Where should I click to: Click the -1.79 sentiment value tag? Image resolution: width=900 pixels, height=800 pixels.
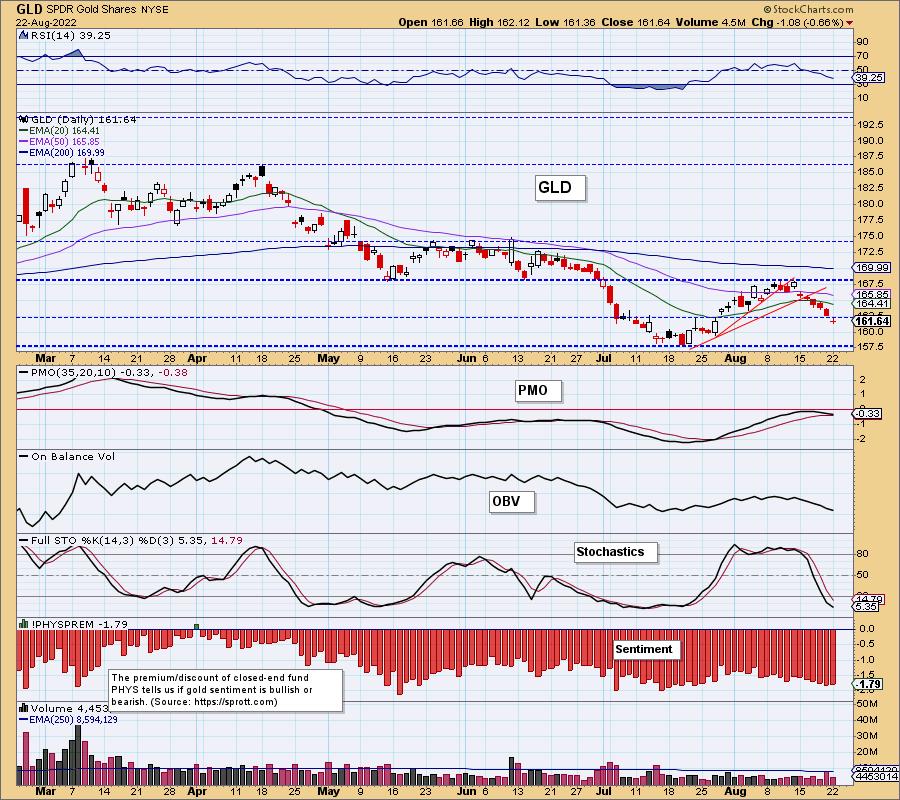[868, 684]
